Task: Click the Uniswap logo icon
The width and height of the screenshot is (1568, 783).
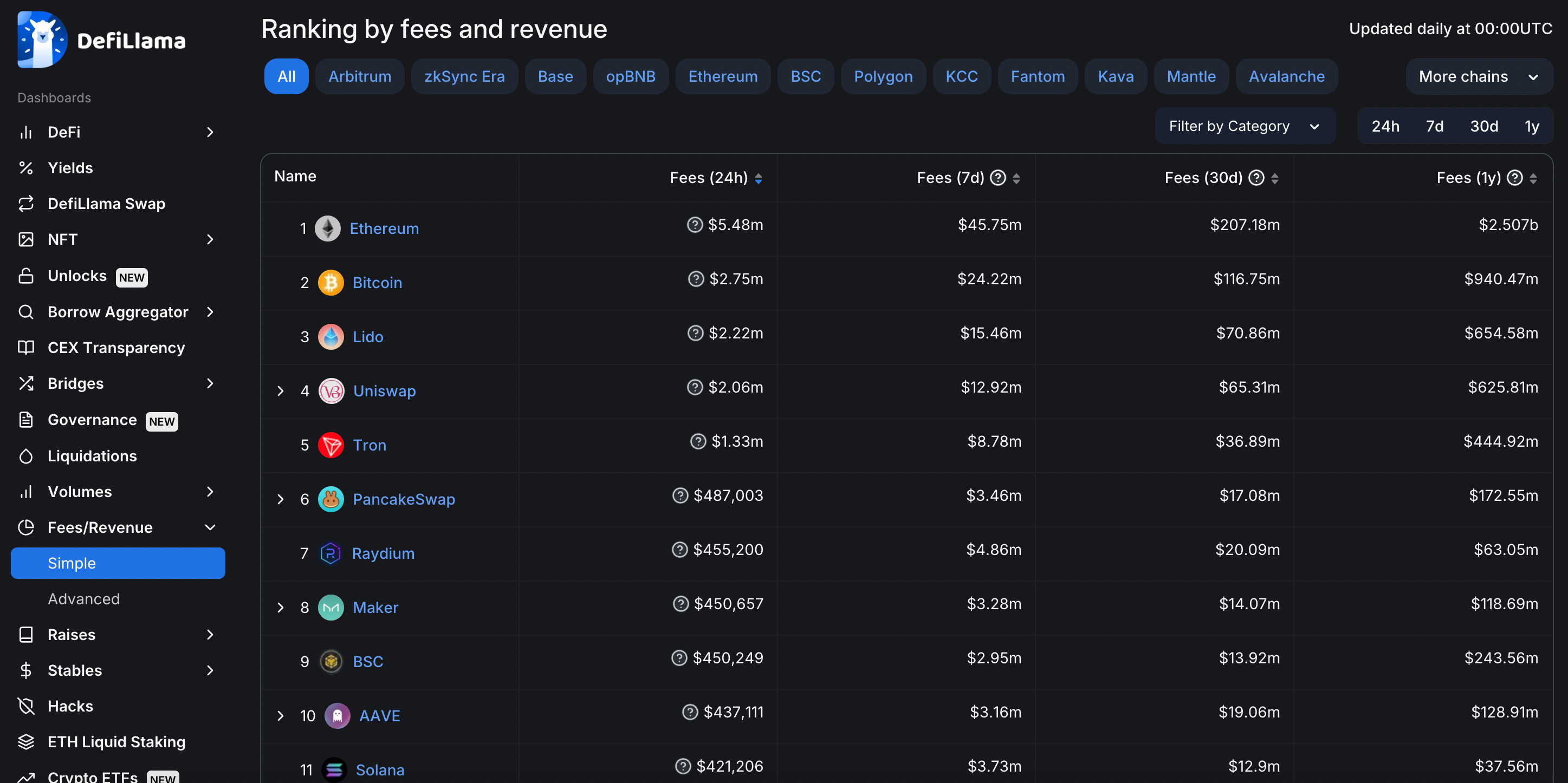Action: coord(331,391)
